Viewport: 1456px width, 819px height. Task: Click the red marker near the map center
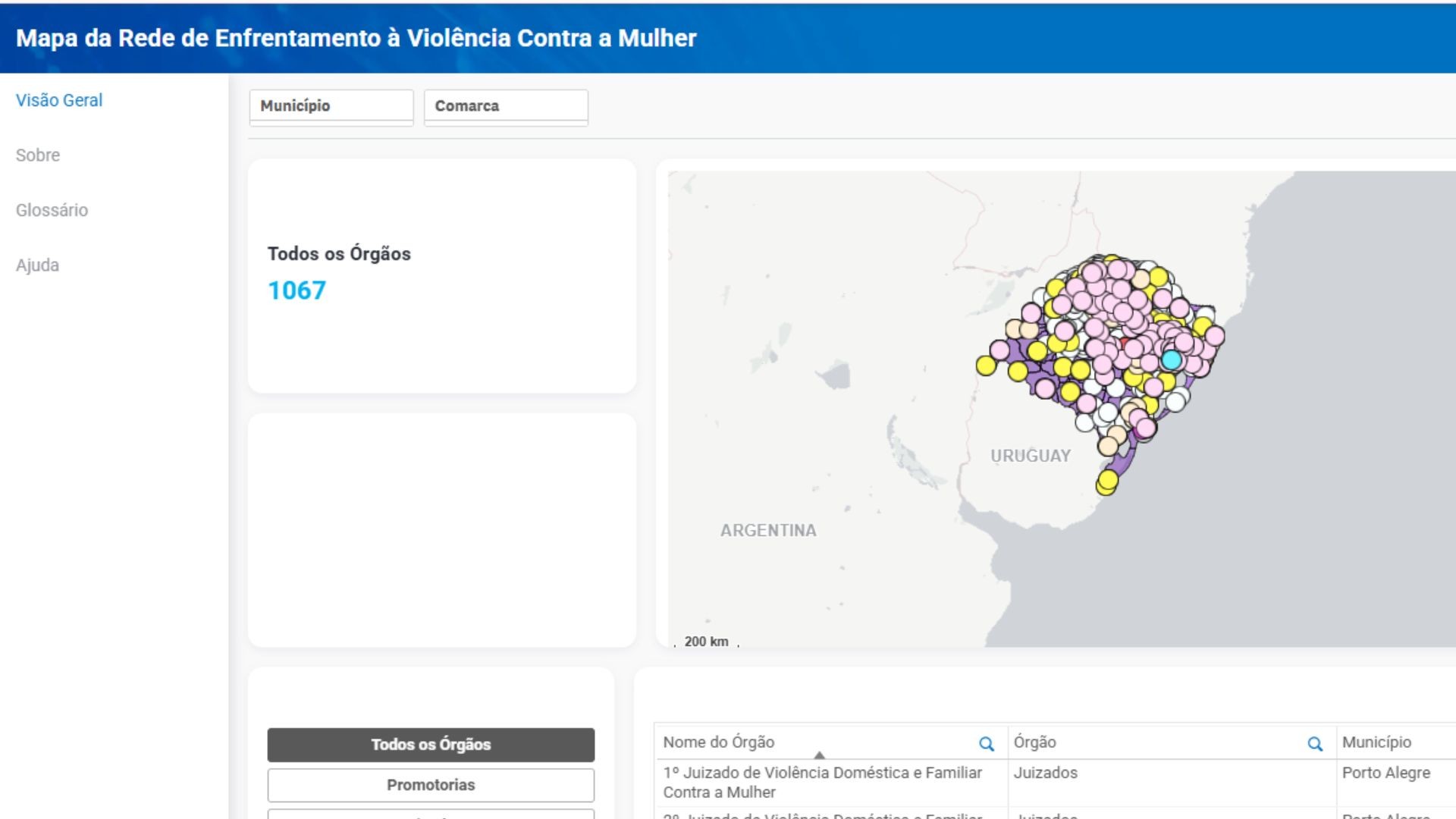pyautogui.click(x=1123, y=344)
